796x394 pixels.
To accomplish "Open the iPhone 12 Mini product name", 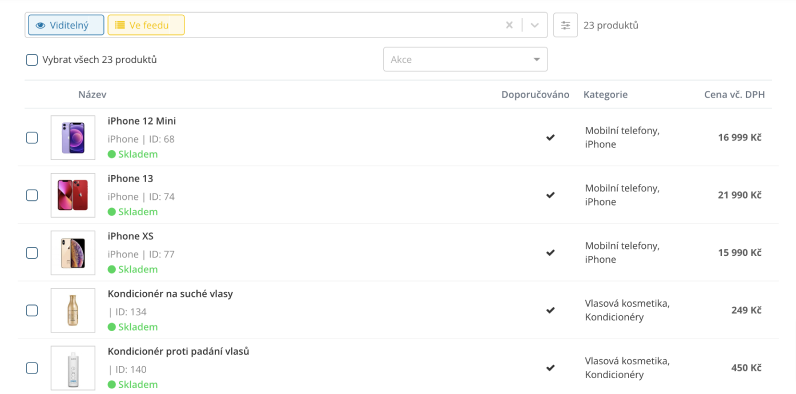I will [142, 121].
